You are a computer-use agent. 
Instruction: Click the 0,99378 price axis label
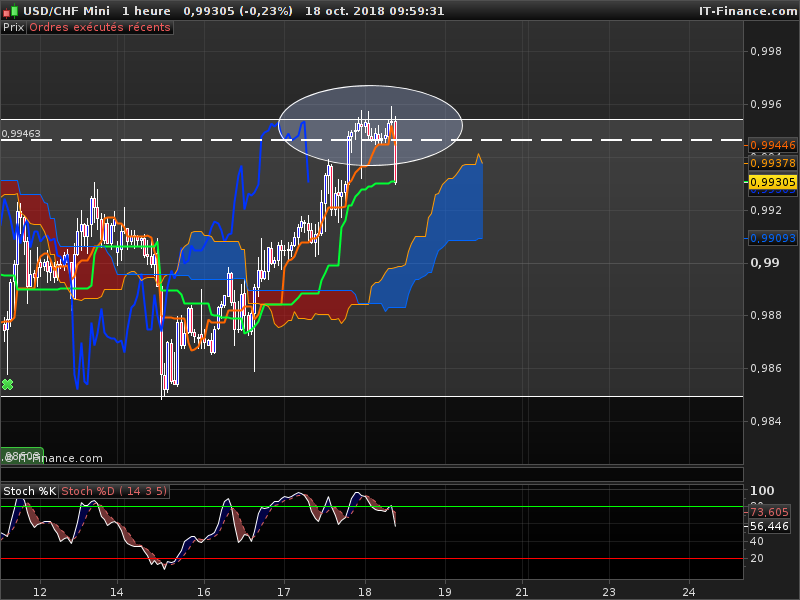pyautogui.click(x=772, y=163)
